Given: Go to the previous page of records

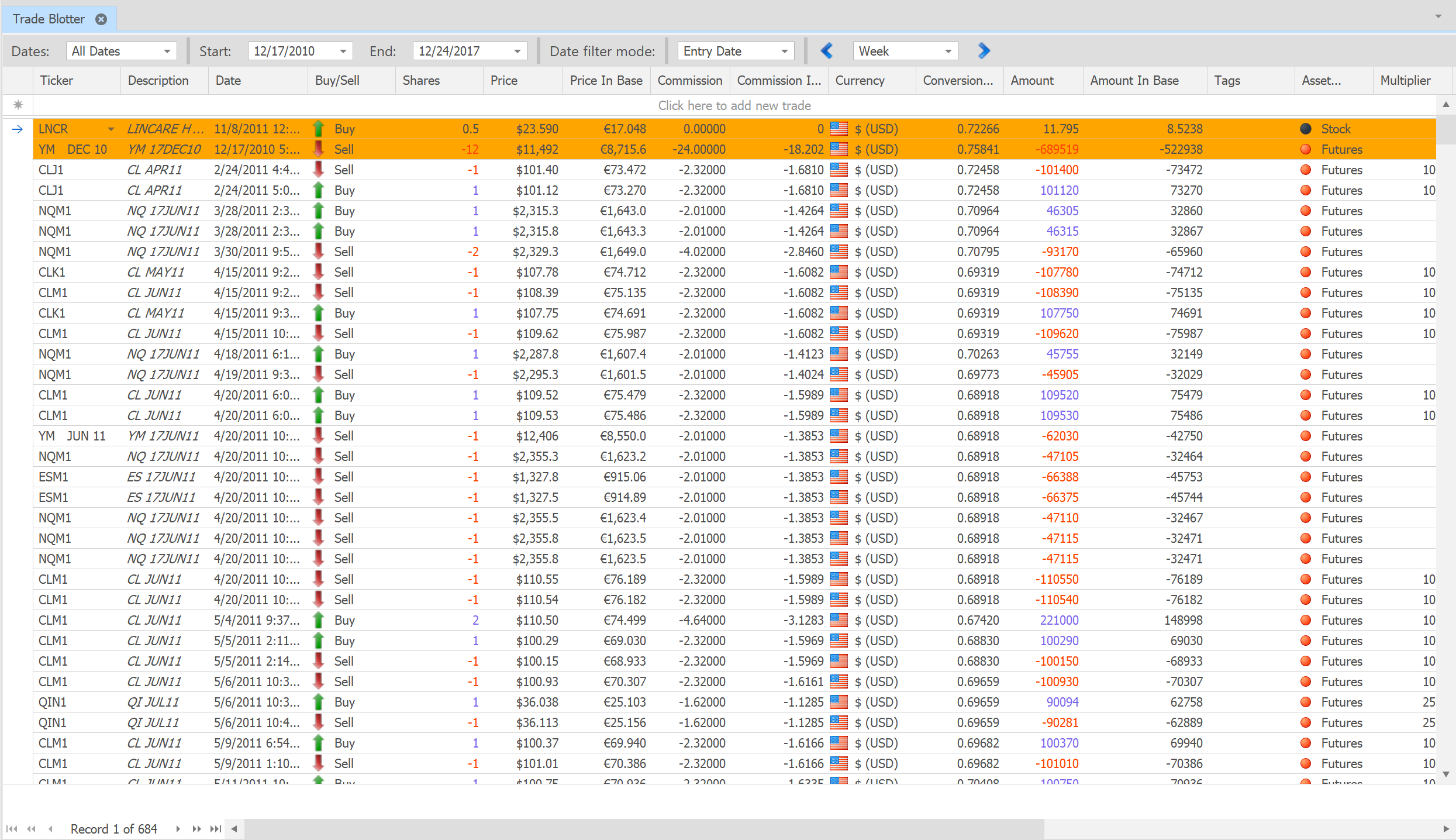Looking at the screenshot, I should (x=32, y=829).
